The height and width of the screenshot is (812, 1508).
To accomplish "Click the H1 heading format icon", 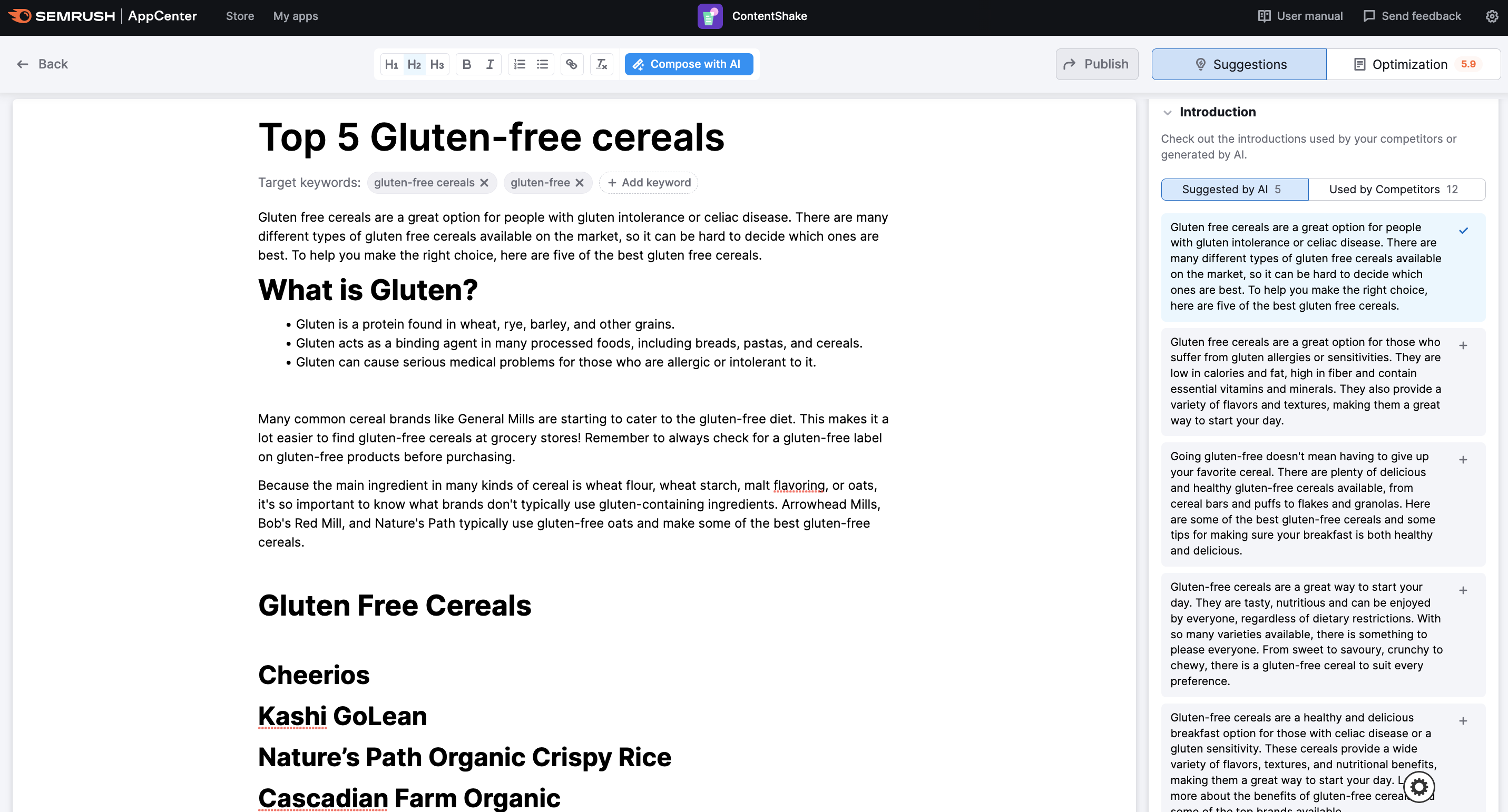I will tap(392, 63).
